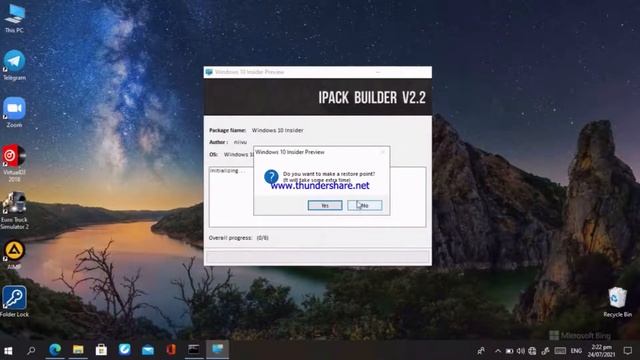Image resolution: width=640 pixels, height=360 pixels.
Task: Close the restore point dialog
Action: [x=382, y=152]
